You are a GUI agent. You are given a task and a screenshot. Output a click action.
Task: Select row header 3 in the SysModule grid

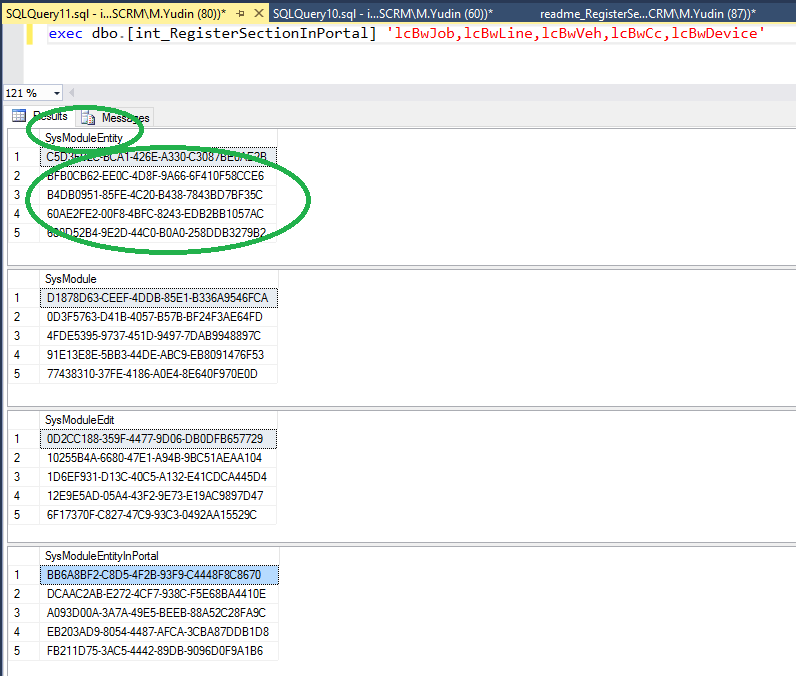point(24,336)
